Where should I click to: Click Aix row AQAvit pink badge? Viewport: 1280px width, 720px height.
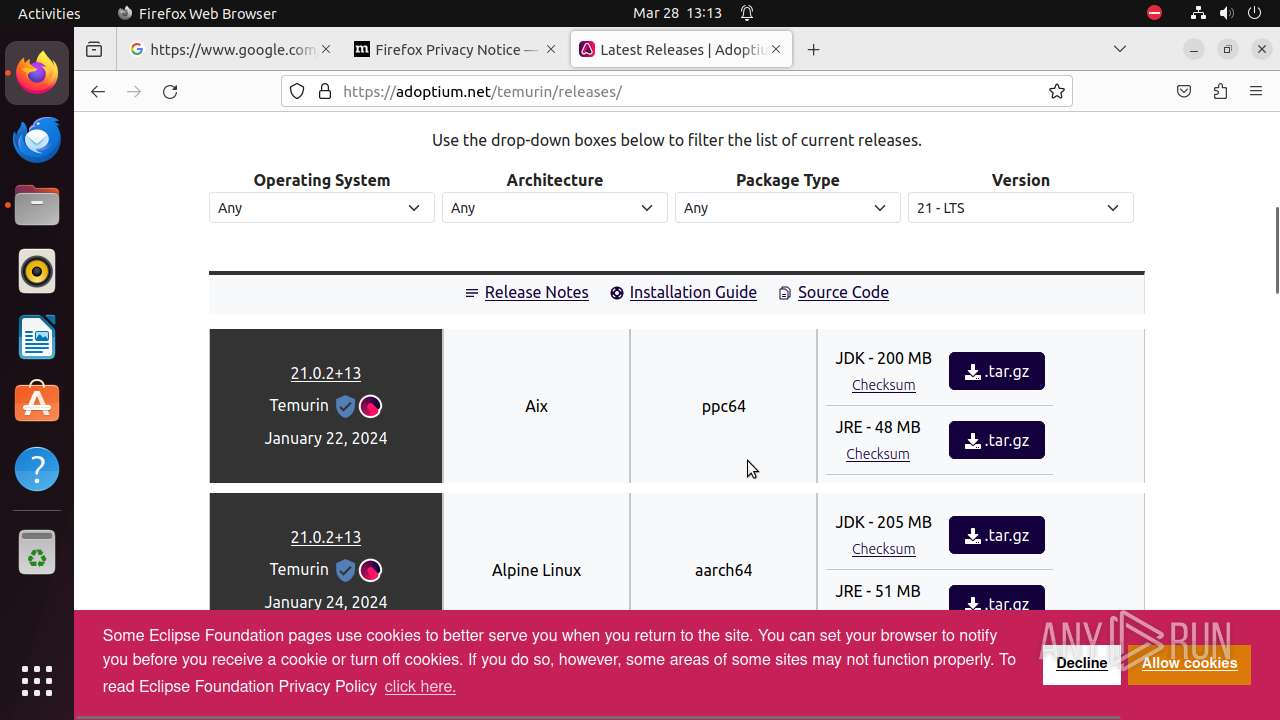(370, 406)
